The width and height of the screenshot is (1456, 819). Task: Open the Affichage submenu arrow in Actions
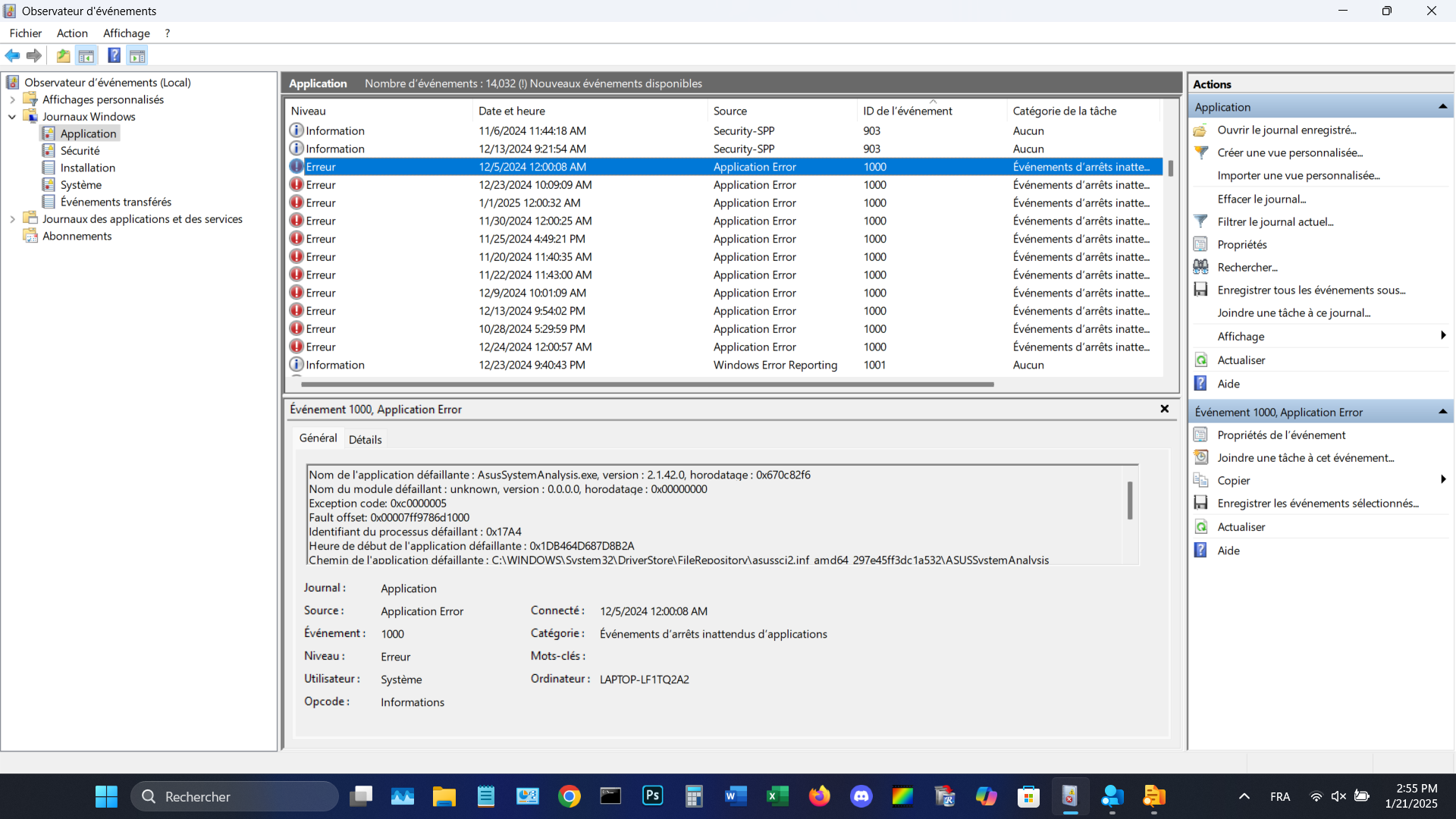coord(1442,336)
